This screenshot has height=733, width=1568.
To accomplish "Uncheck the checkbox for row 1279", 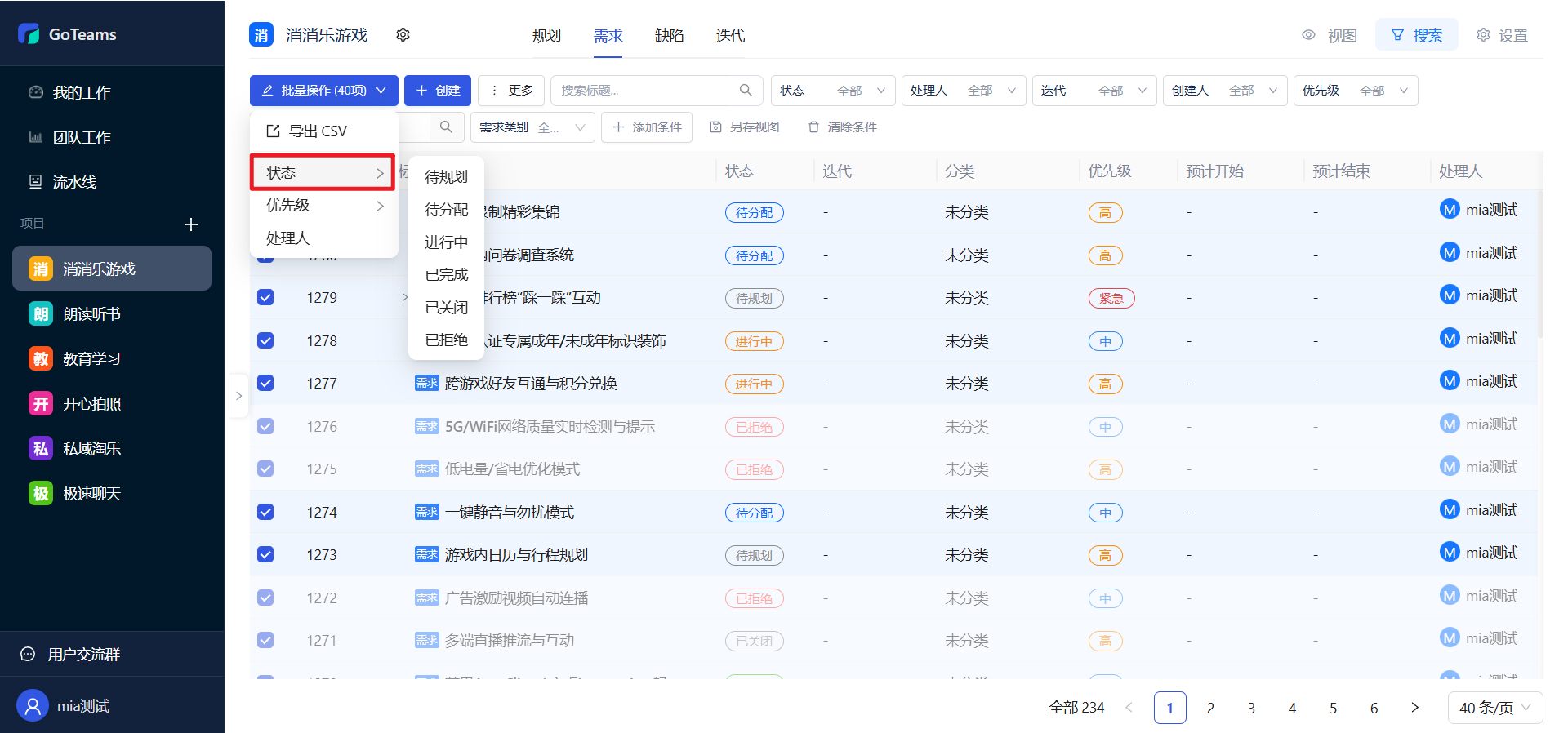I will (x=265, y=297).
